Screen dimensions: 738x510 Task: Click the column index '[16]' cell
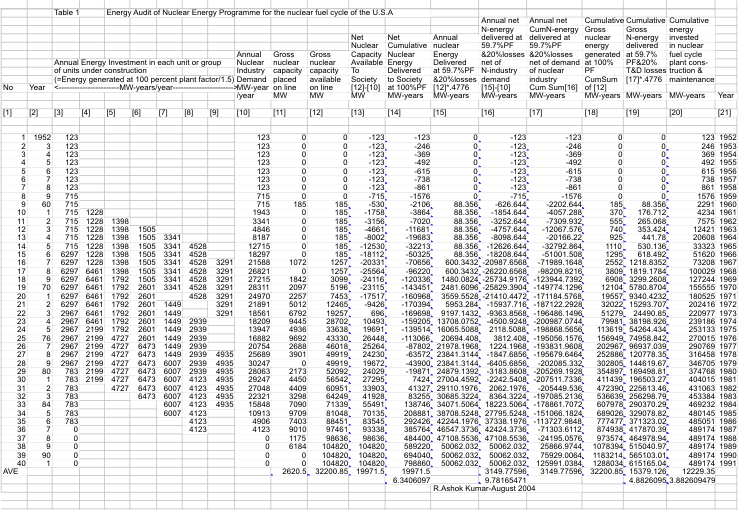pos(488,112)
